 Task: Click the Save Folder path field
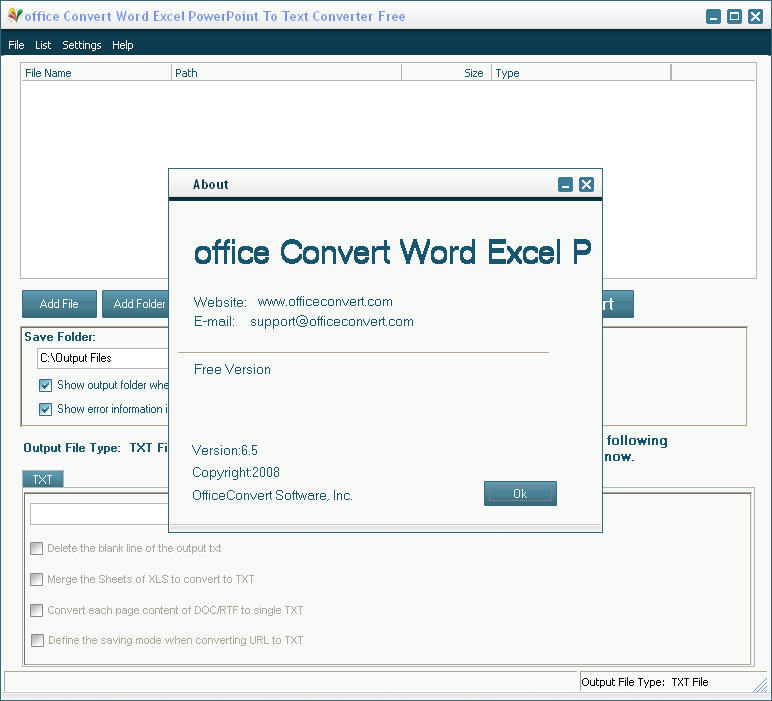(102, 358)
